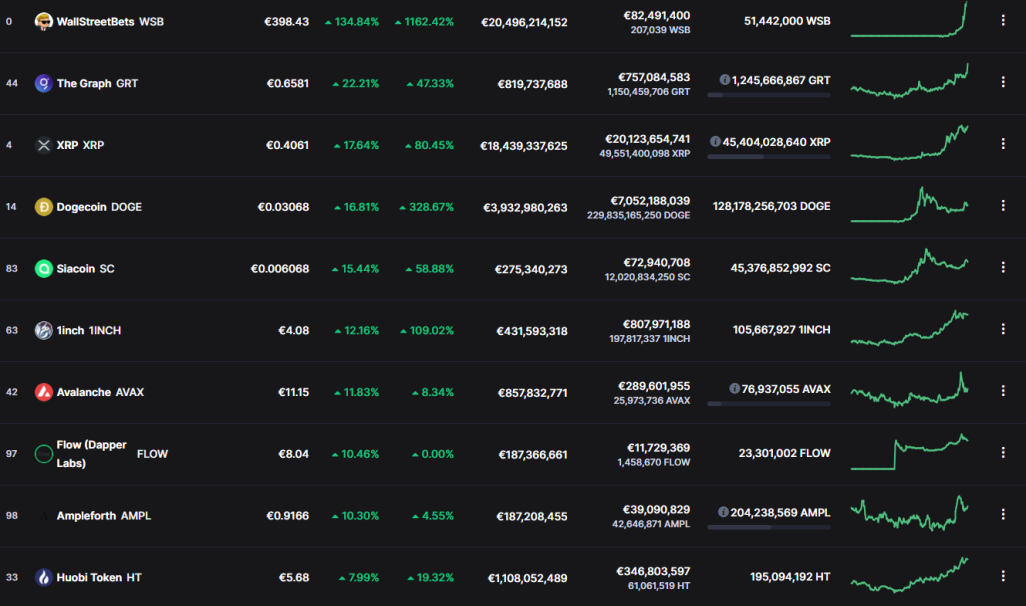Click the XRP circulating supply progress bar
The height and width of the screenshot is (606, 1026).
coord(769,157)
